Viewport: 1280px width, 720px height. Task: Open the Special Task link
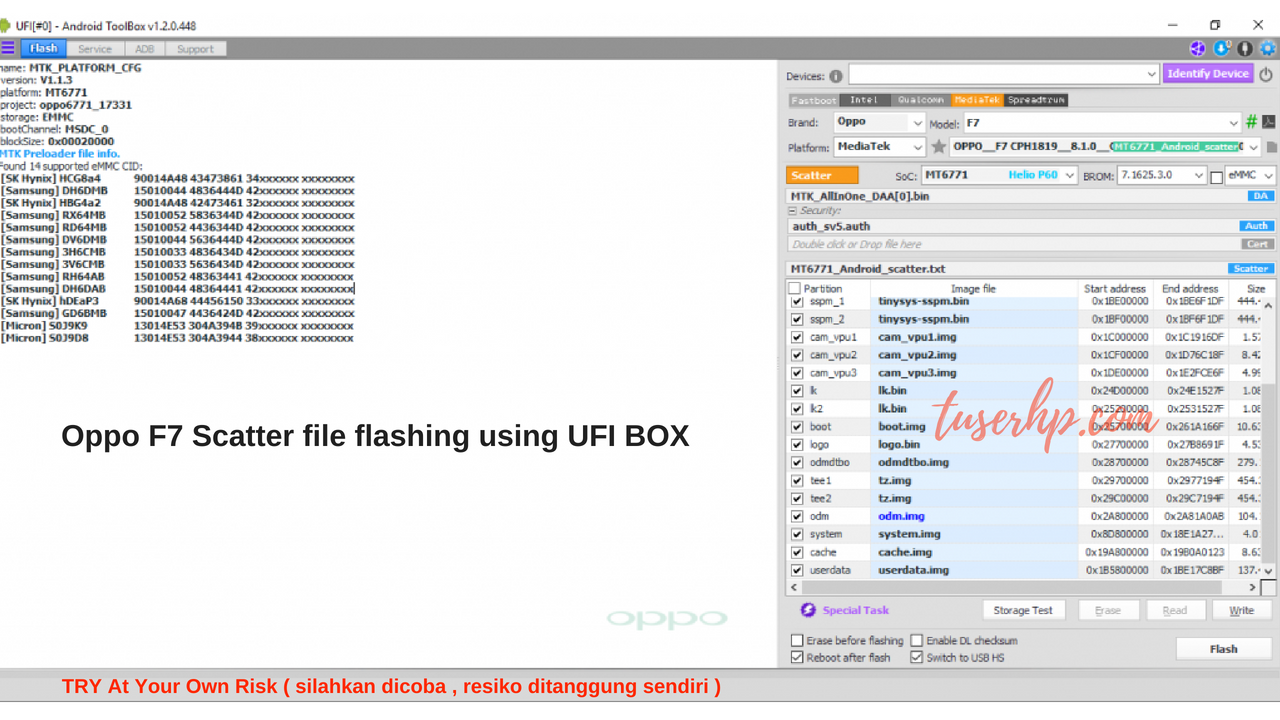(x=856, y=610)
